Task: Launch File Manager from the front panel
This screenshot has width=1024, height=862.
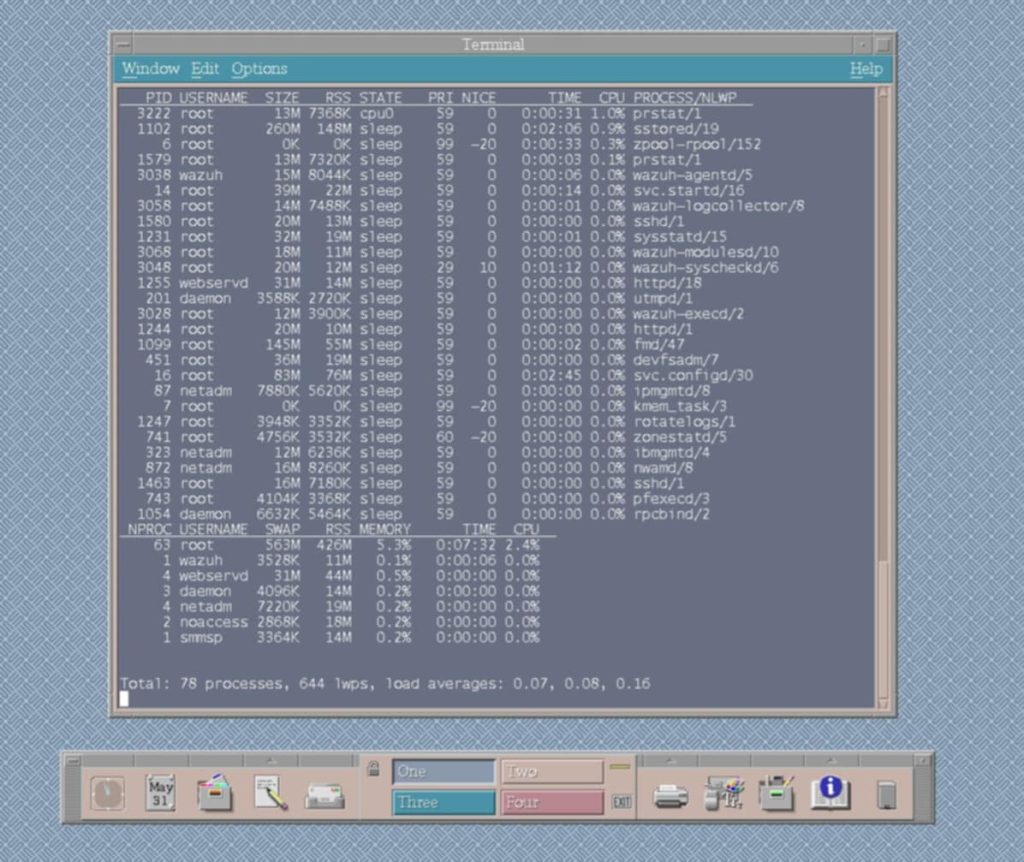Action: pos(214,794)
